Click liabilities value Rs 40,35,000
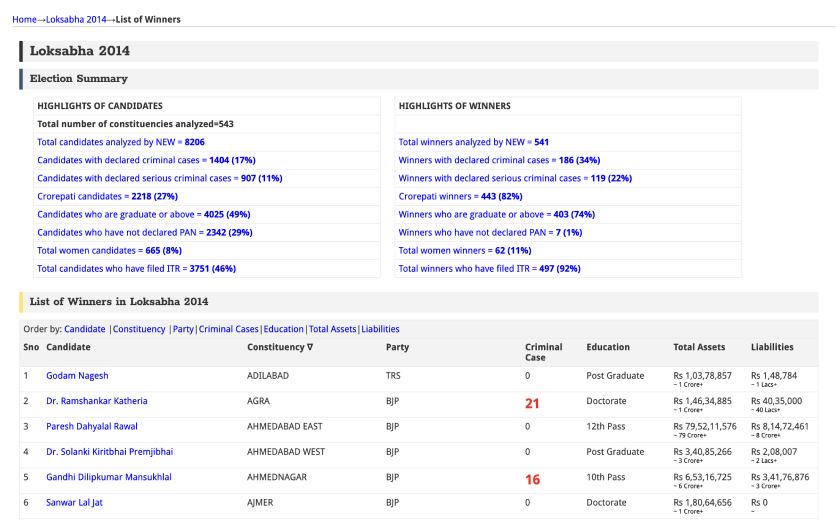Viewport: 836px width, 521px height. point(776,401)
